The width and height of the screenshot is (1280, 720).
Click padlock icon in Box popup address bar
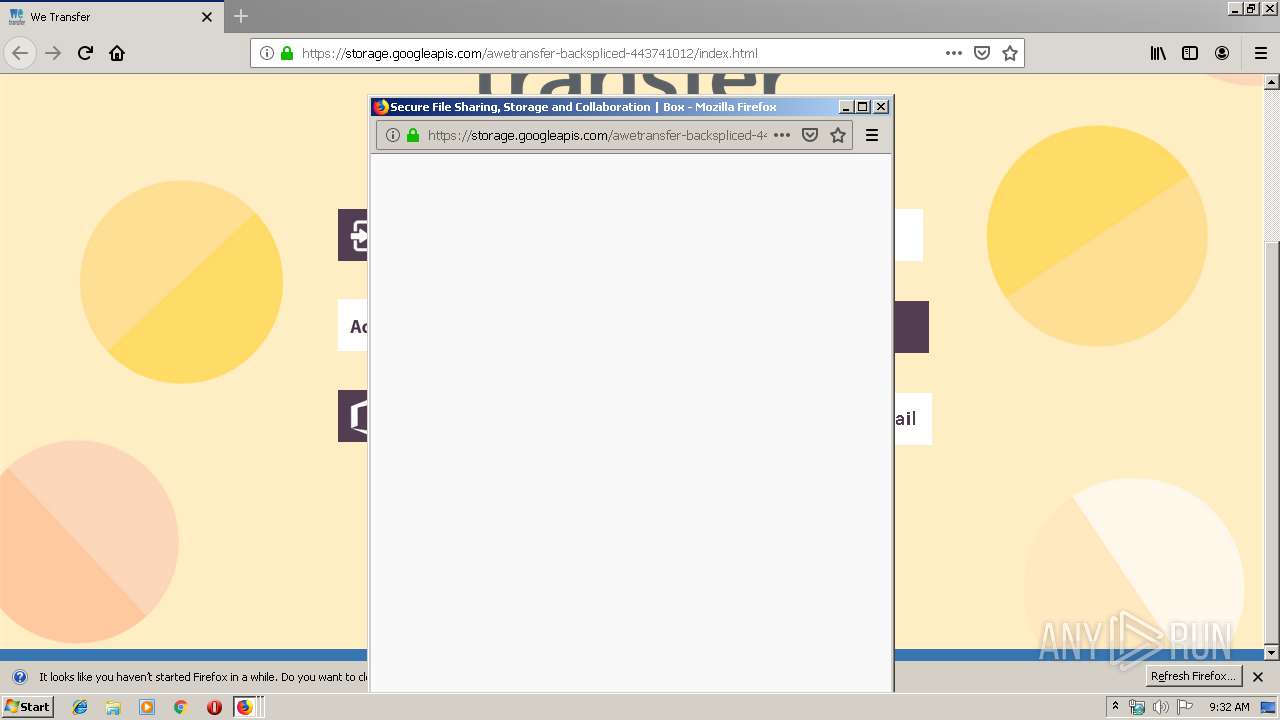point(413,135)
